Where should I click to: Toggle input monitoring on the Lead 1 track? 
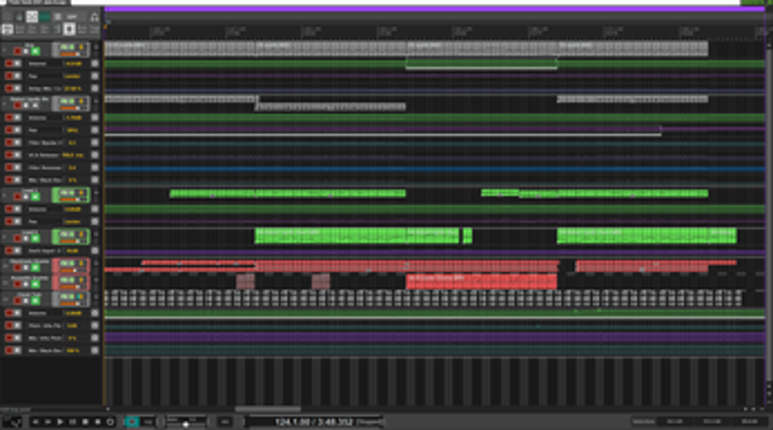coord(27,197)
